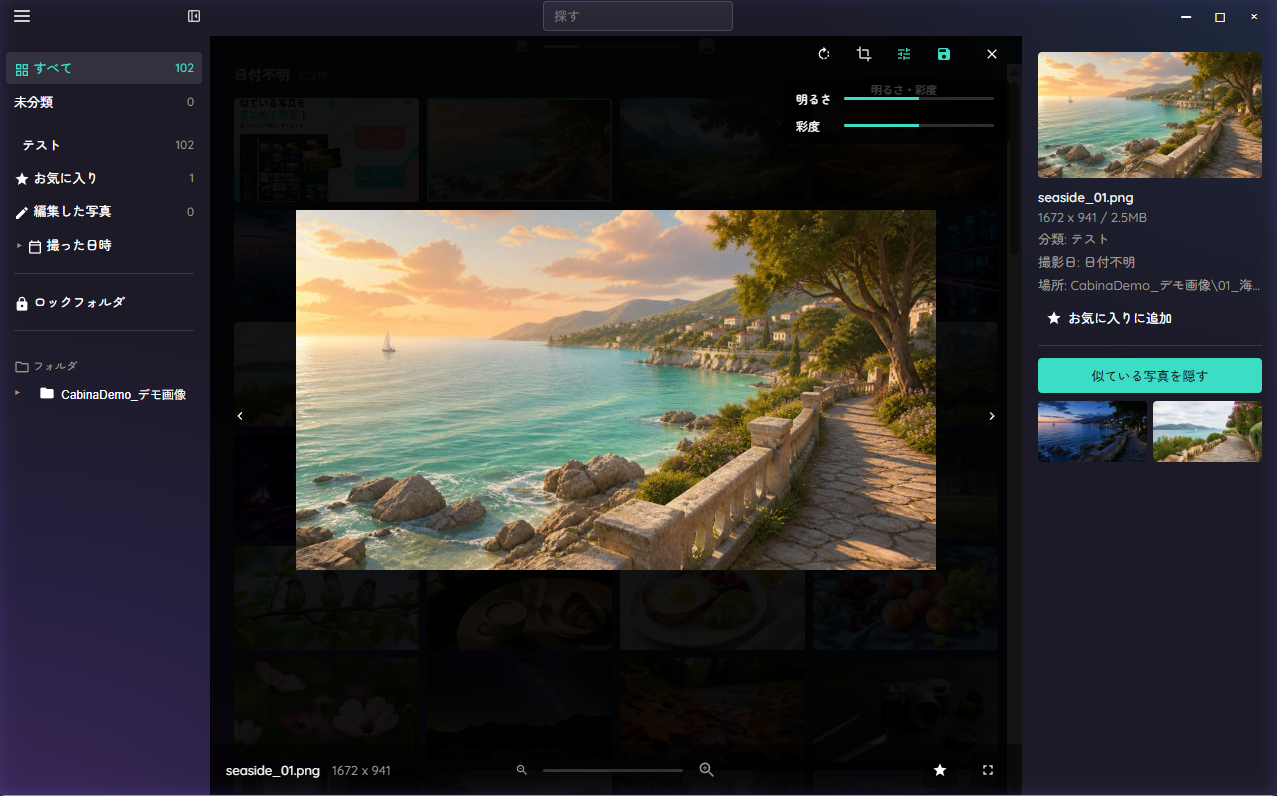Click the seaside_01.png filename in details panel
The image size is (1277, 796).
(x=1086, y=198)
